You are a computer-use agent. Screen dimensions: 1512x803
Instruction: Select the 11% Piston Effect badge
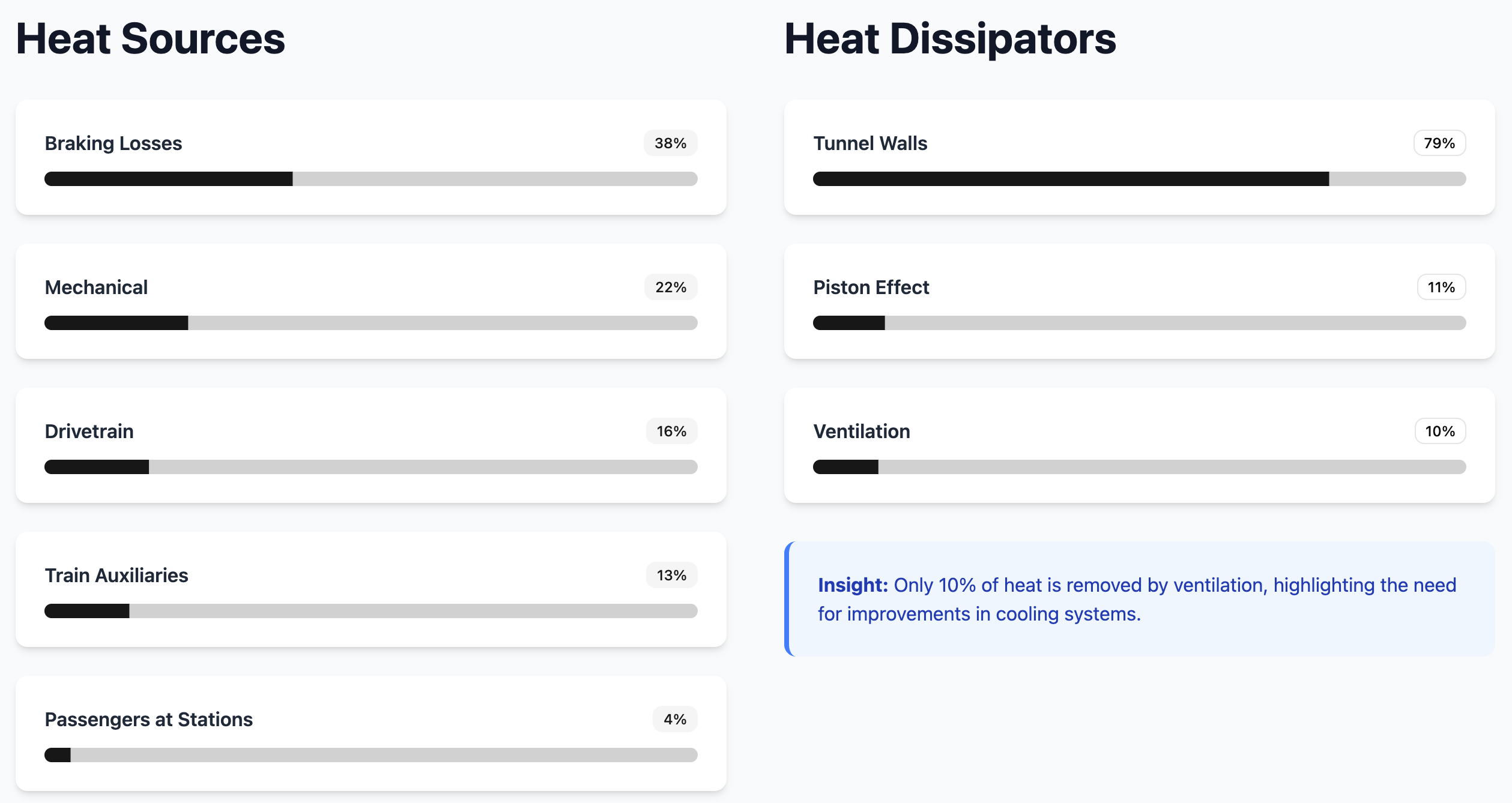1441,287
